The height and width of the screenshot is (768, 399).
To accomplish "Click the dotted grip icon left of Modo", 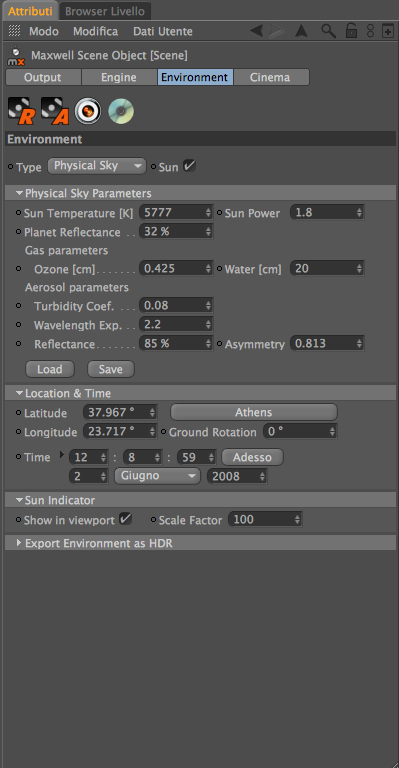I will click(x=15, y=31).
